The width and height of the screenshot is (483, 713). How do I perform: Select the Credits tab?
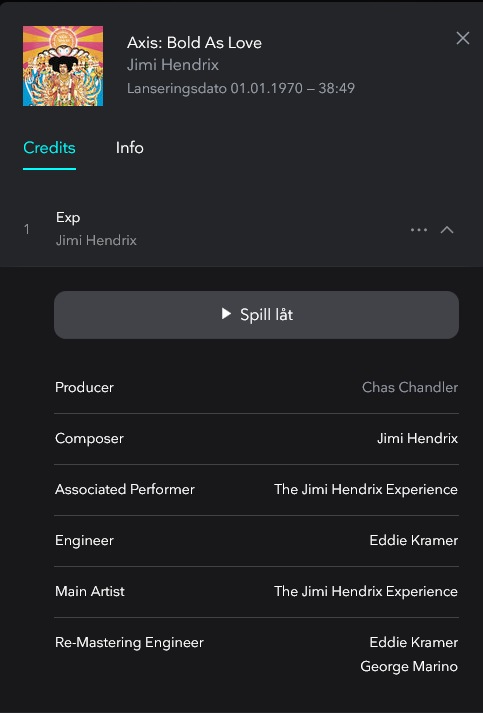point(49,148)
